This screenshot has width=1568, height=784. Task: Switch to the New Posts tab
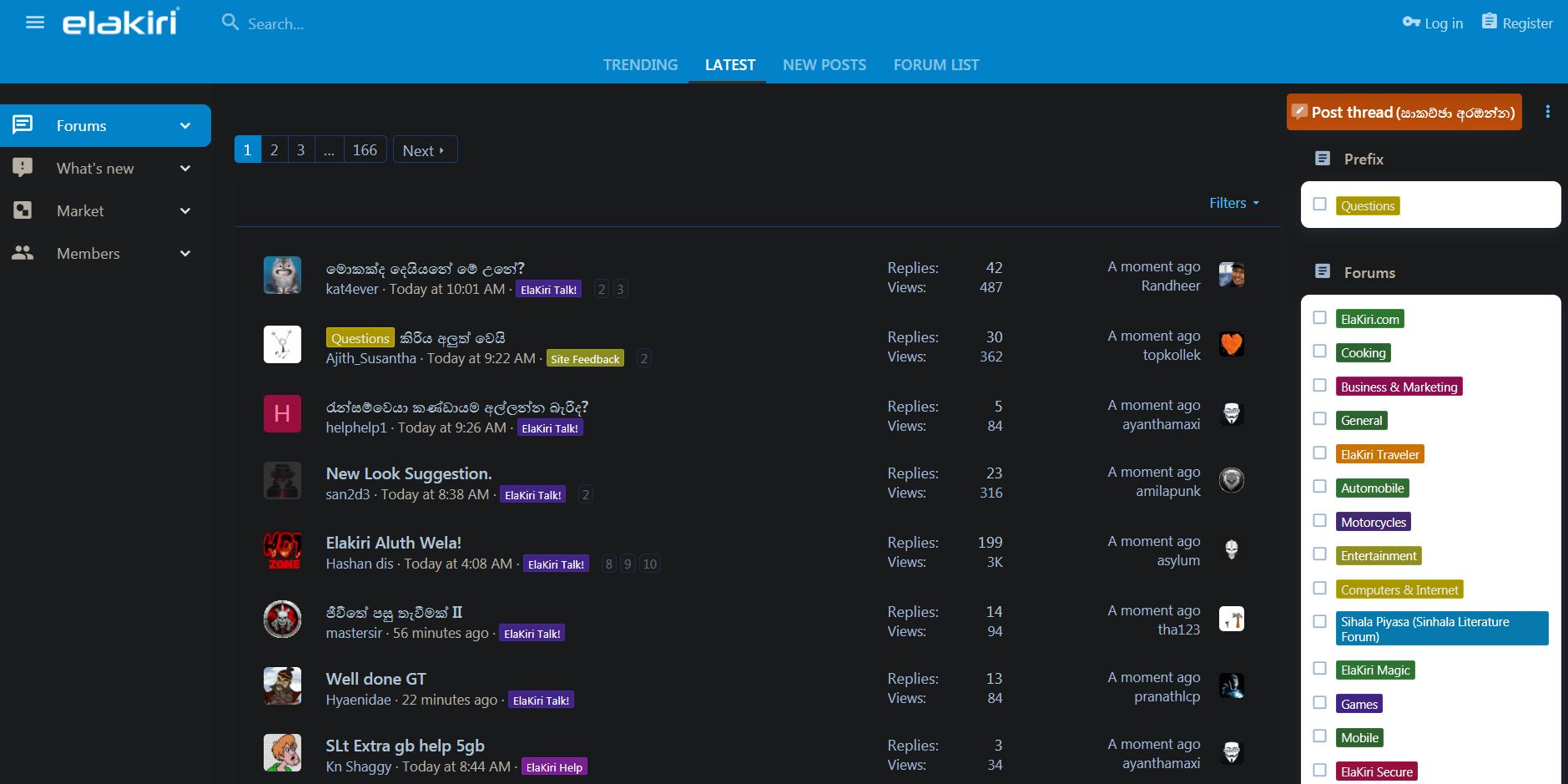click(x=824, y=64)
